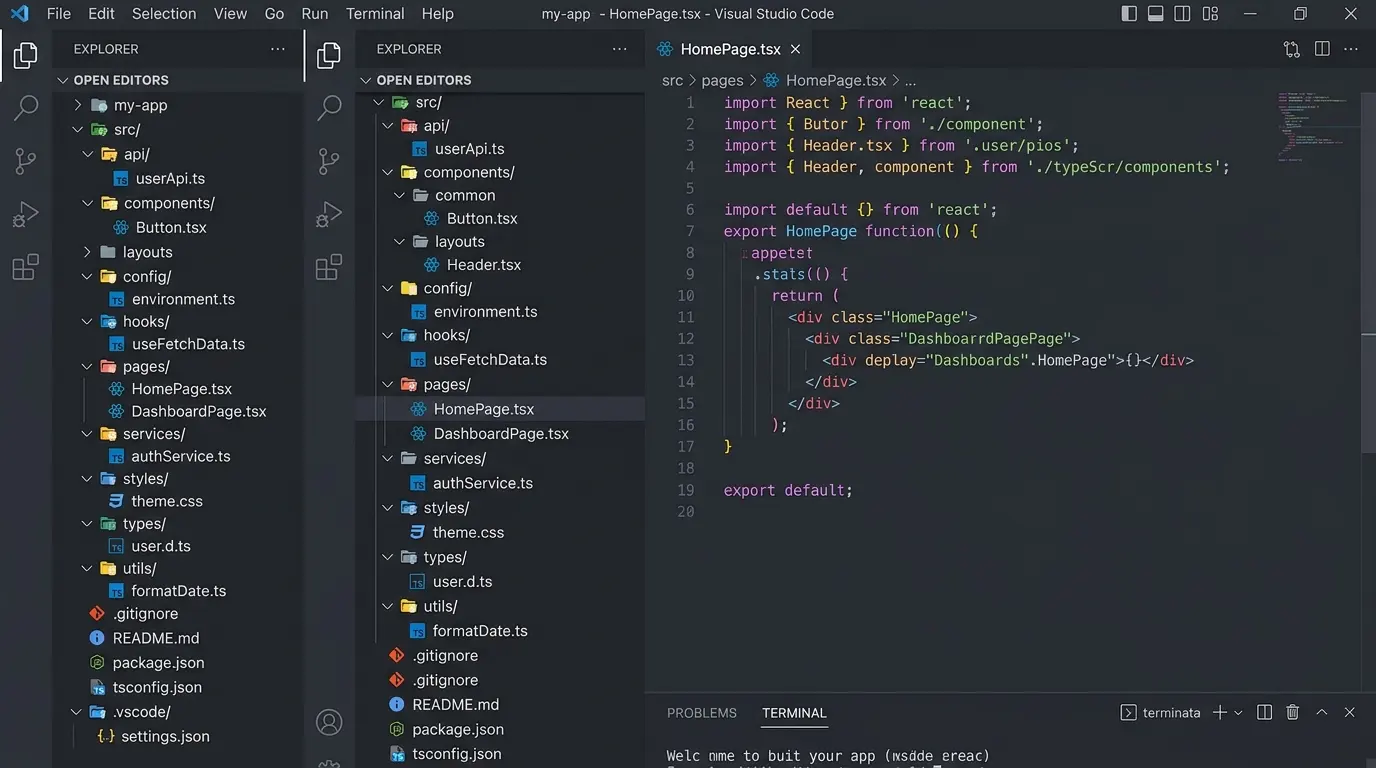This screenshot has height=768, width=1376.
Task: Switch to the TERMINAL panel tab
Action: 794,713
